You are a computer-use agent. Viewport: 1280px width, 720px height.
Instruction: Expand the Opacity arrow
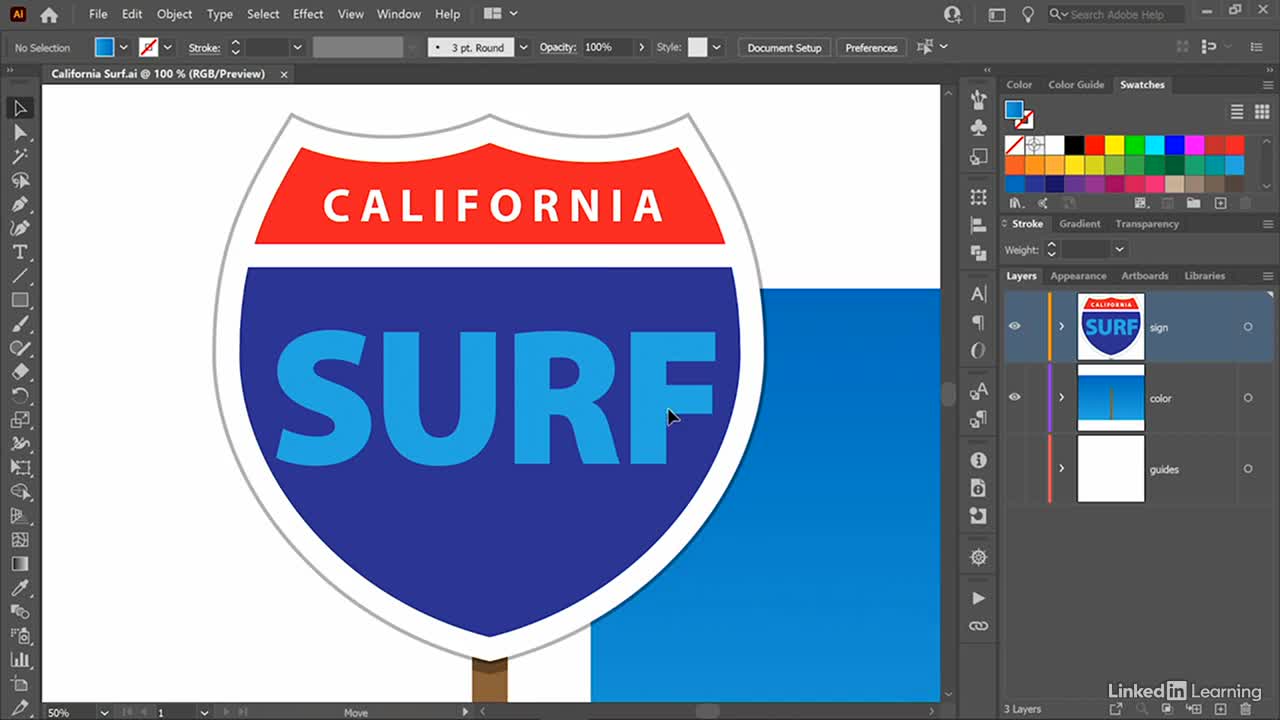(x=642, y=47)
